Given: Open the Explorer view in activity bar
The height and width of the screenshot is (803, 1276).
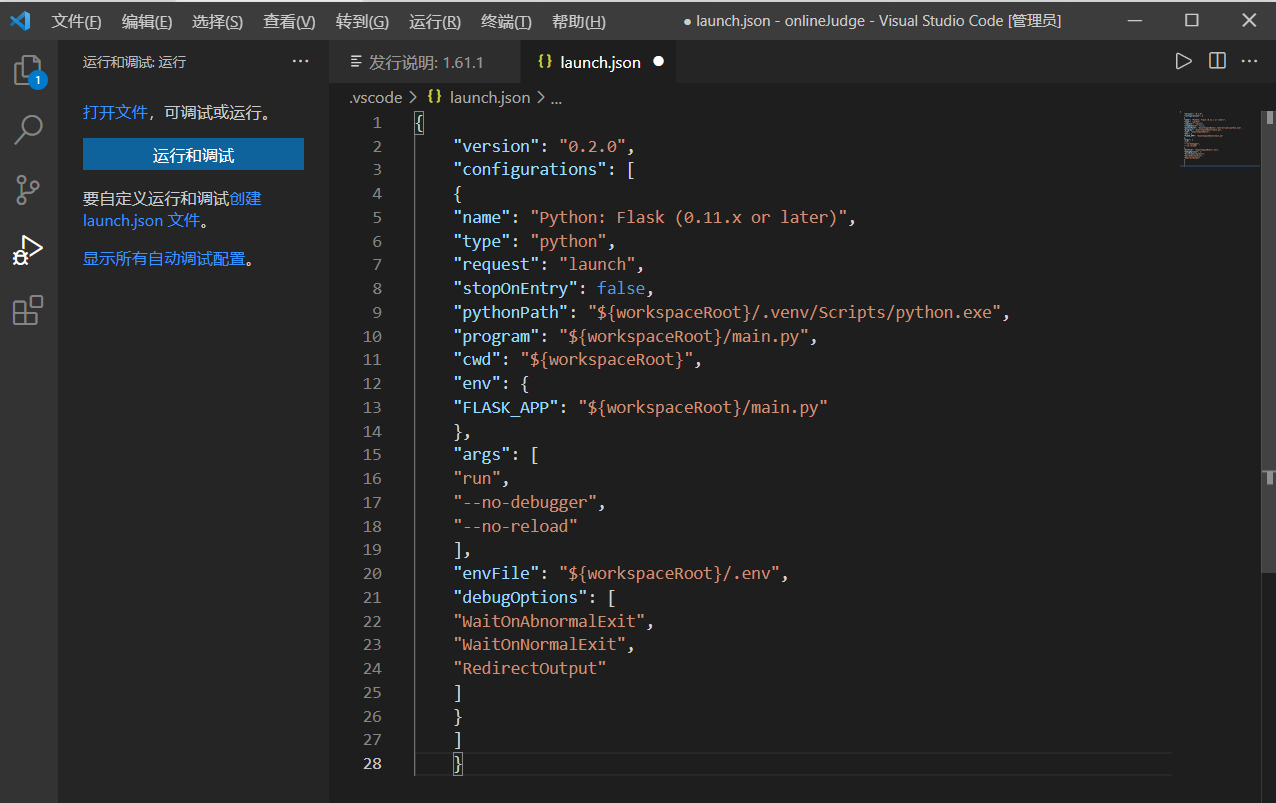Looking at the screenshot, I should click(x=28, y=71).
